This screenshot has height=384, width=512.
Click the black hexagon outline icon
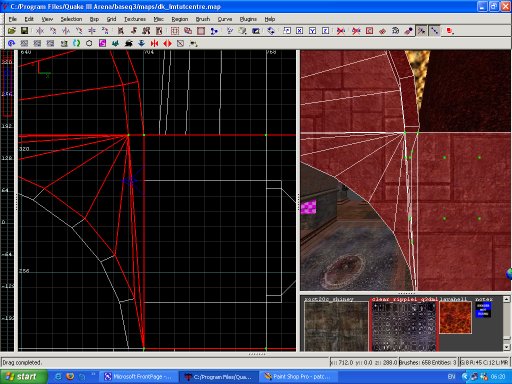(89, 43)
